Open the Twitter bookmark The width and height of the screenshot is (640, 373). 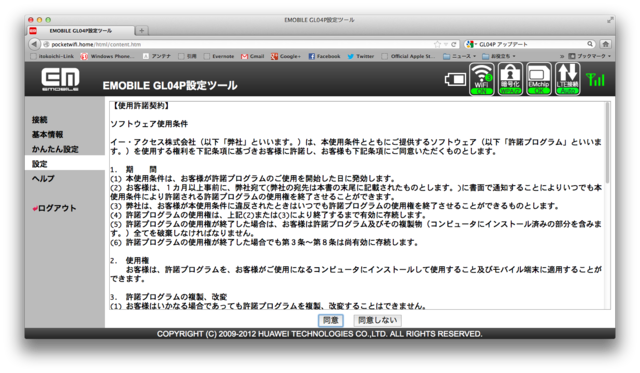coord(361,56)
